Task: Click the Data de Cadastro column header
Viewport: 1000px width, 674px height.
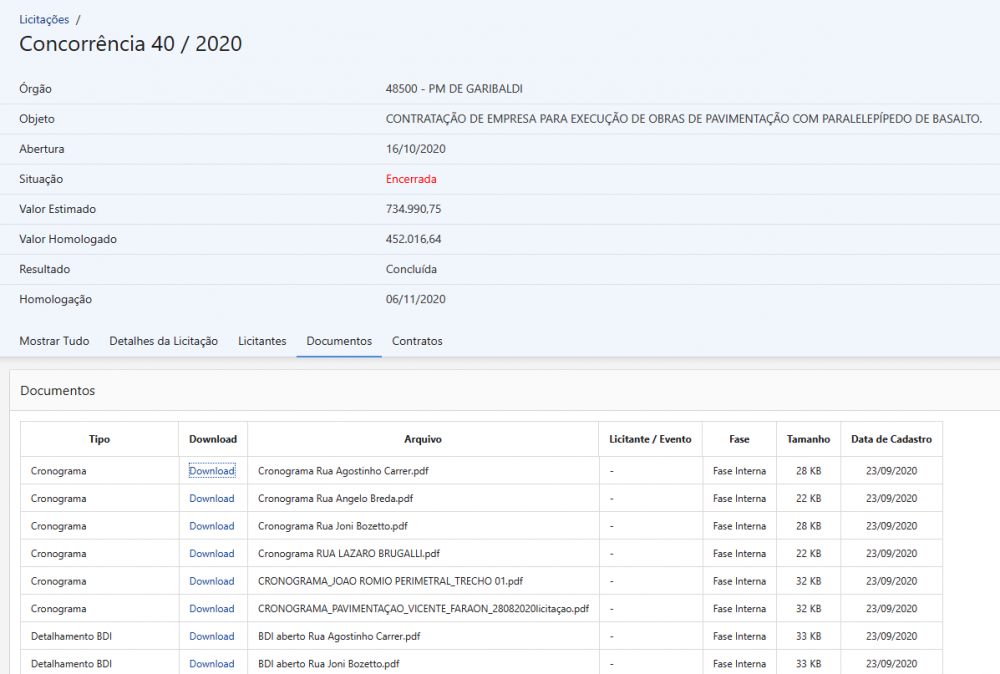Action: [x=891, y=439]
